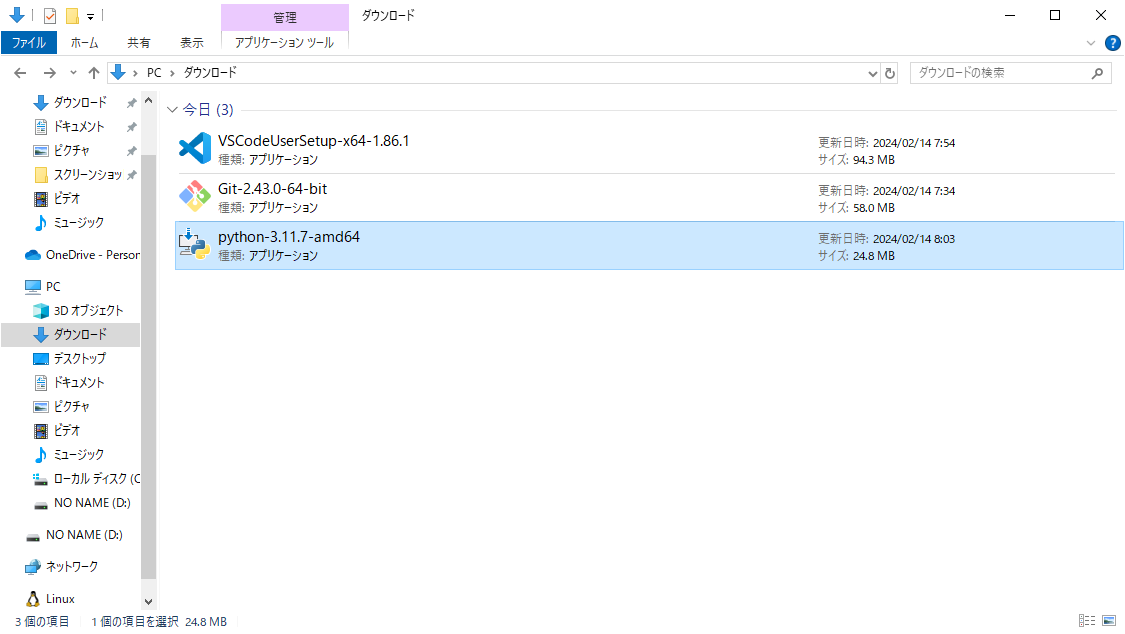The image size is (1125, 634).
Task: Go back with the back arrow
Action: click(x=20, y=72)
